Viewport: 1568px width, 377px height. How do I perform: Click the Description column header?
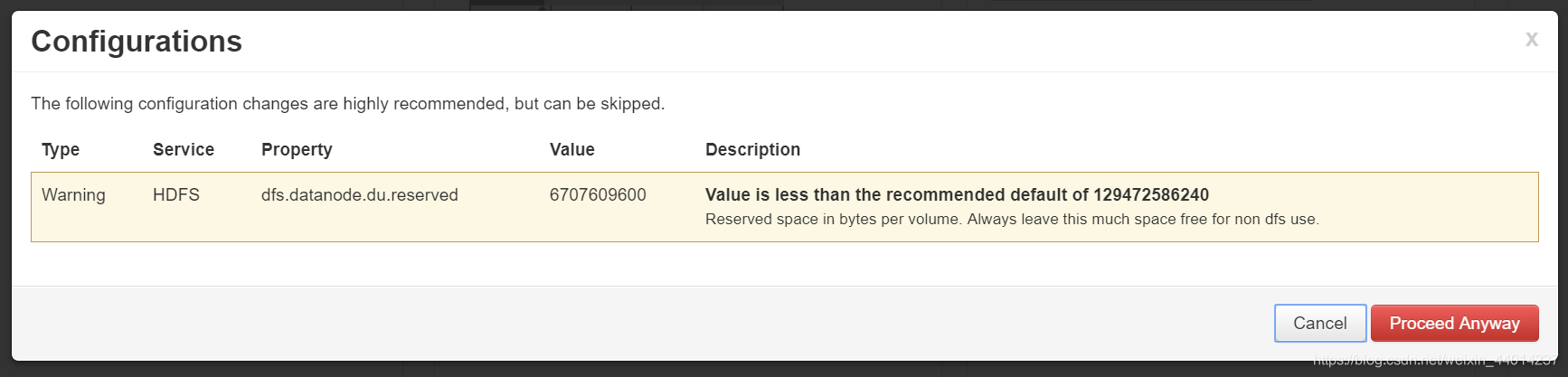point(752,149)
